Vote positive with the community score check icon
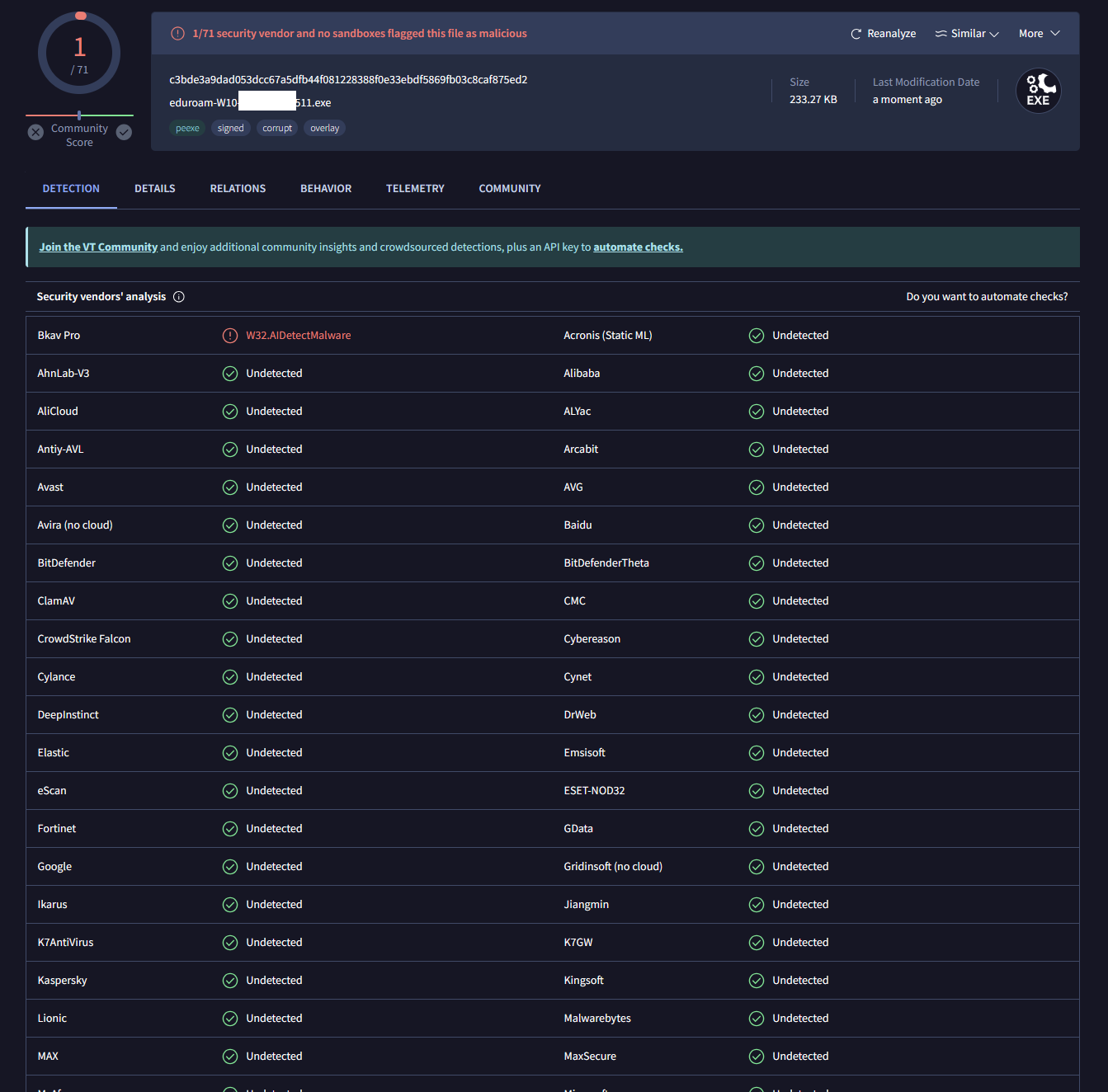Image resolution: width=1108 pixels, height=1092 pixels. pos(124,132)
